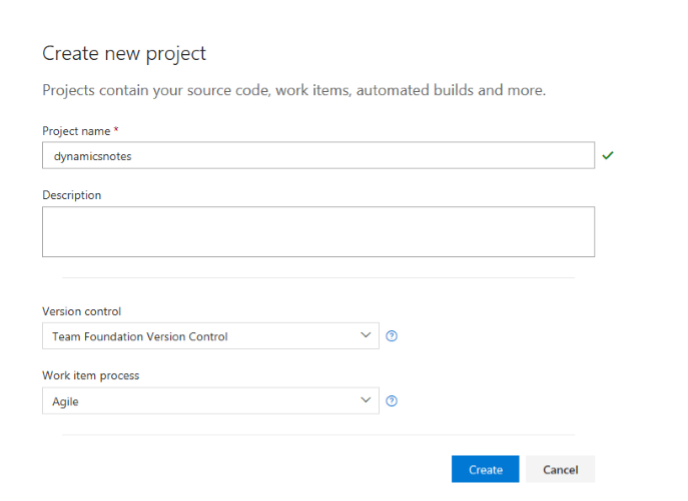Screen dimensions: 688x501
Task: Expand Version control list via chevron arrow
Action: (x=365, y=336)
